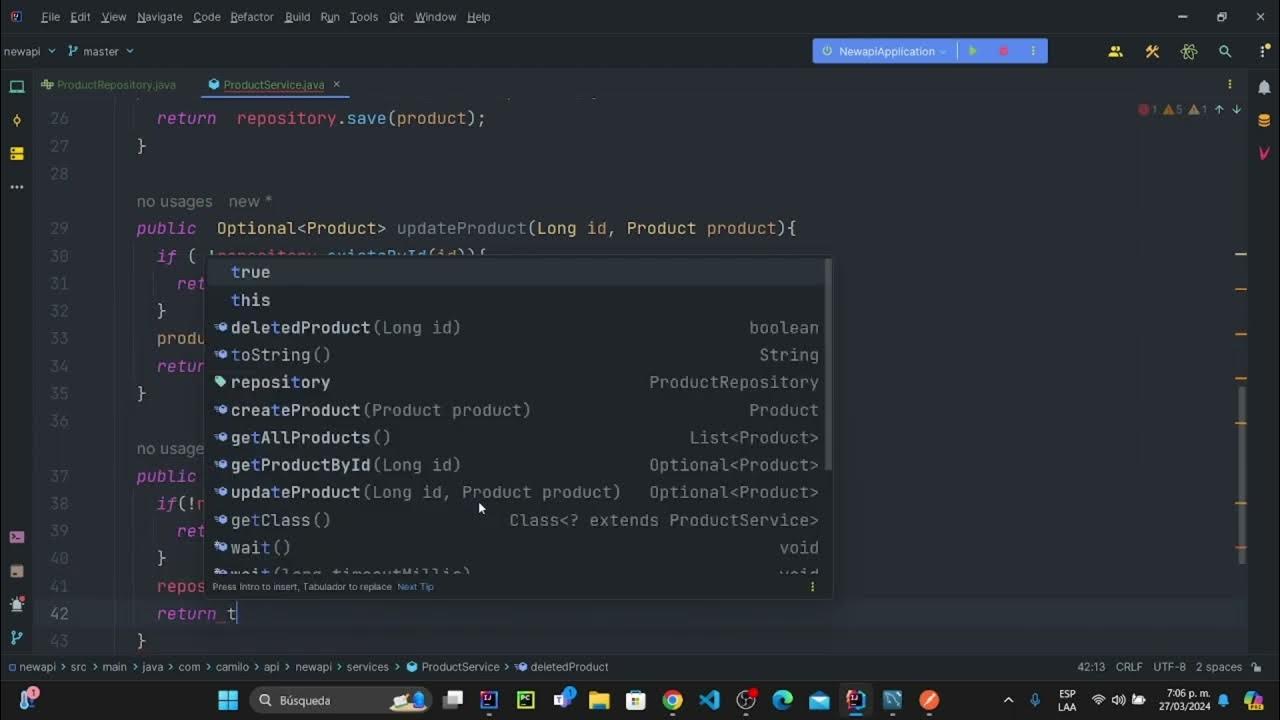Click the 42:13 cursor position indicator

[1090, 667]
